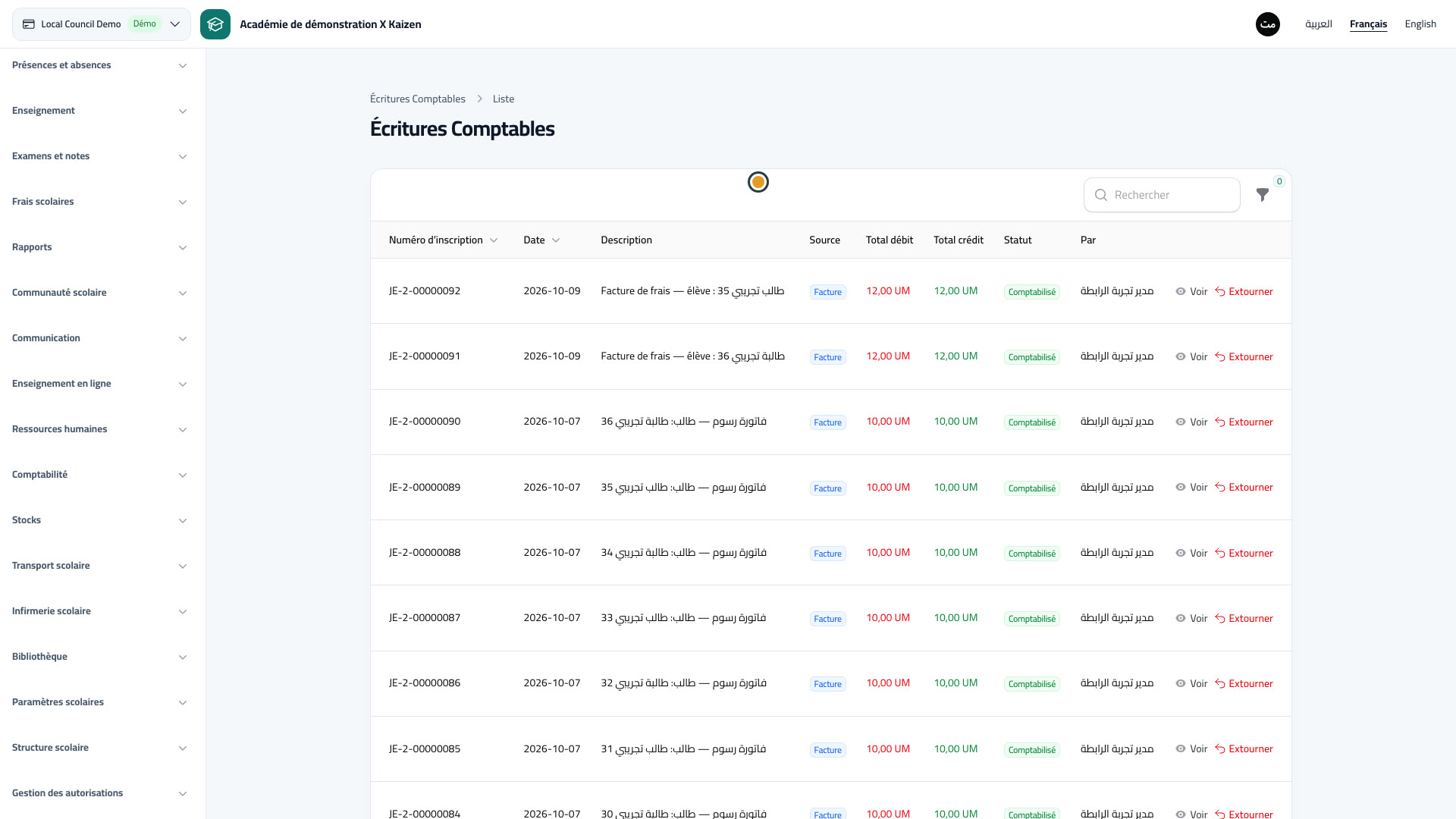Click the reverse arrow icon for JE-2-00000087

(1220, 618)
